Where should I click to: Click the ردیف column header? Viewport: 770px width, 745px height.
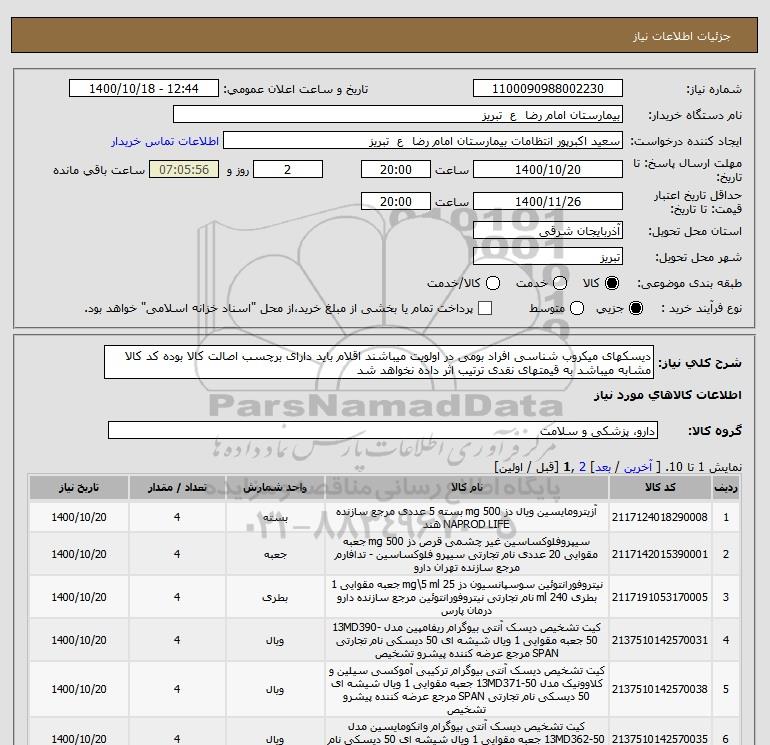point(726,488)
